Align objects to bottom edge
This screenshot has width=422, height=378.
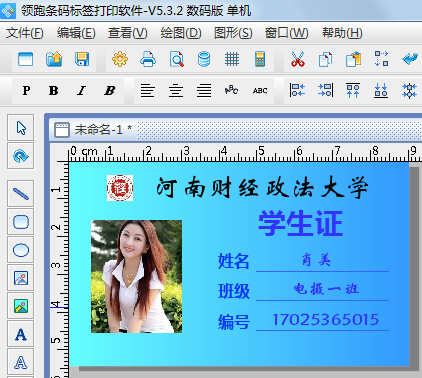coord(381,90)
